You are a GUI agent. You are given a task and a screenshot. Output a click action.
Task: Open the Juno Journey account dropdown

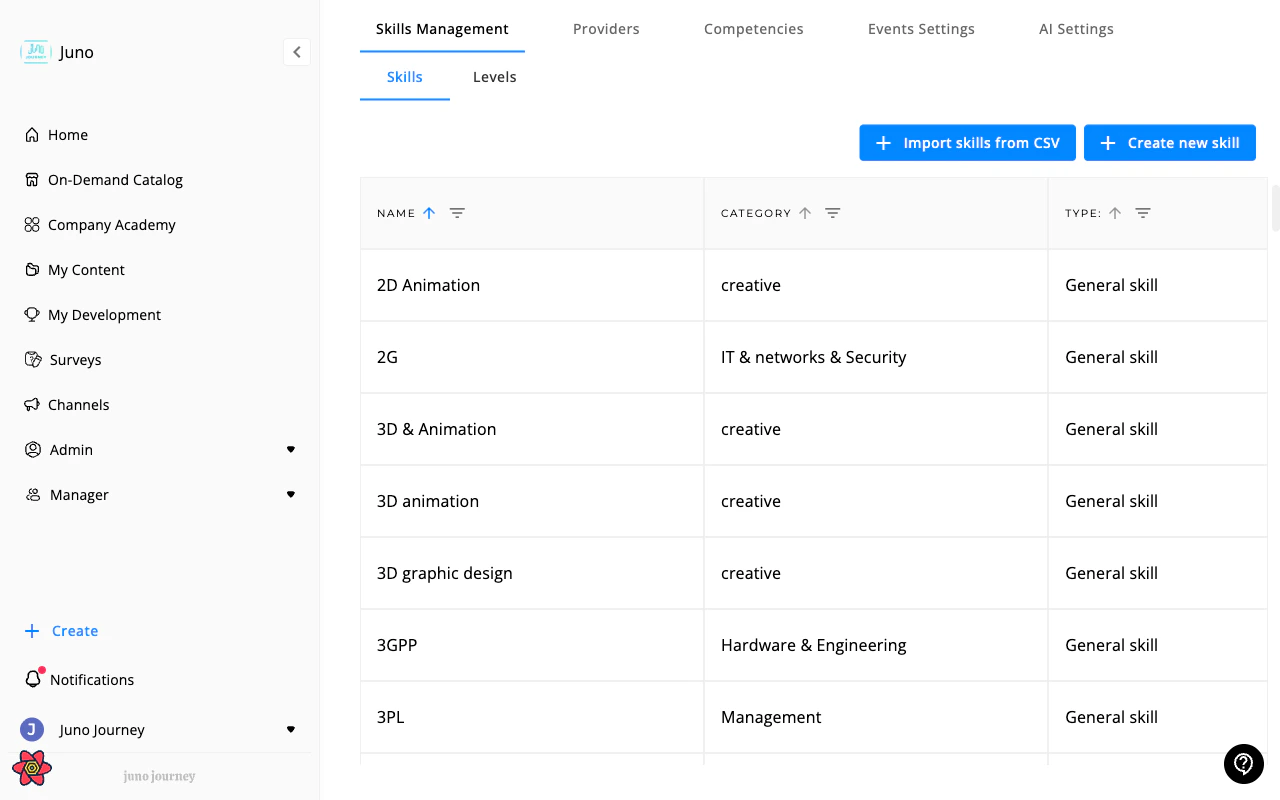point(291,729)
